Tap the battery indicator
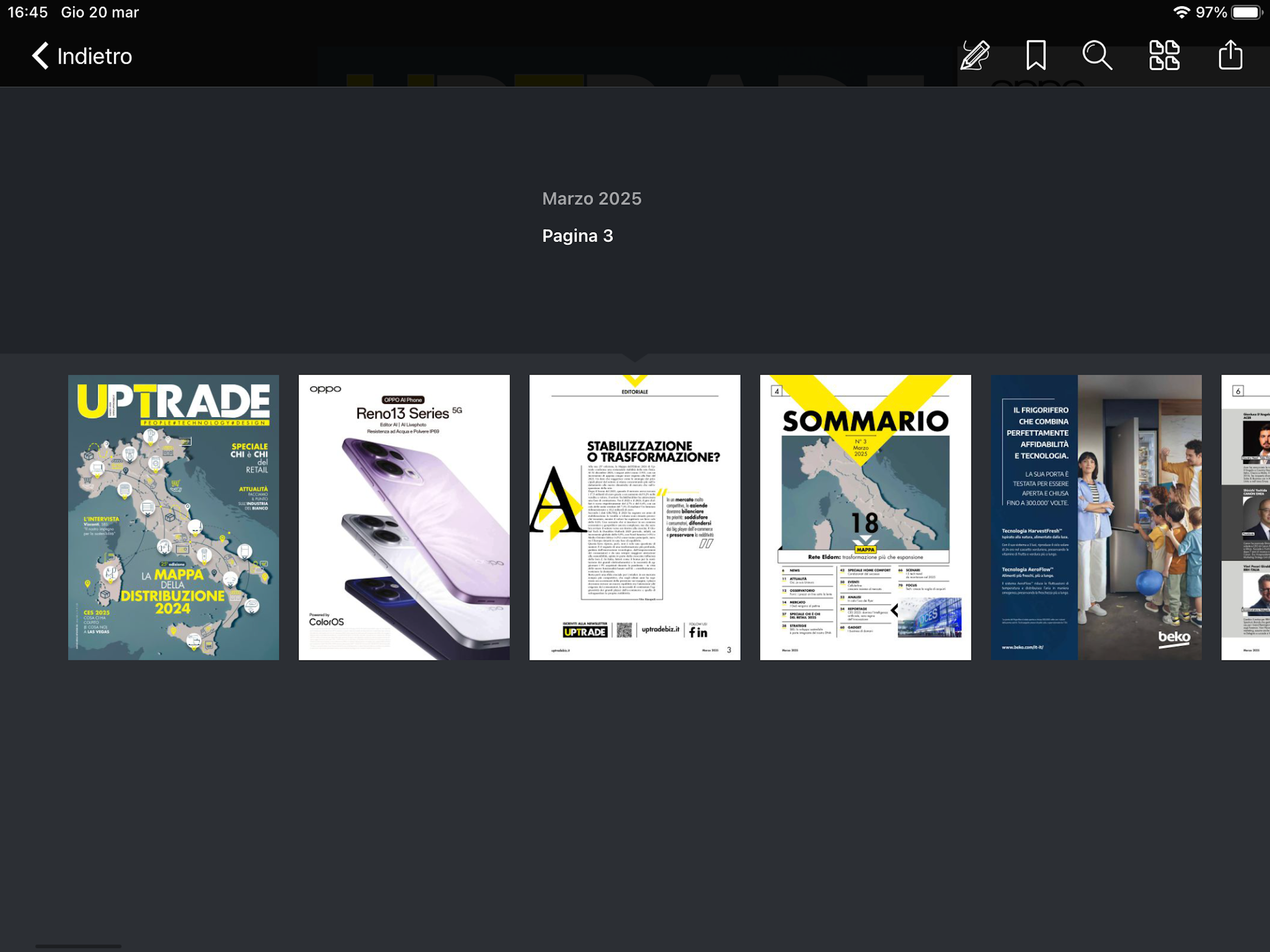 (x=1245, y=12)
